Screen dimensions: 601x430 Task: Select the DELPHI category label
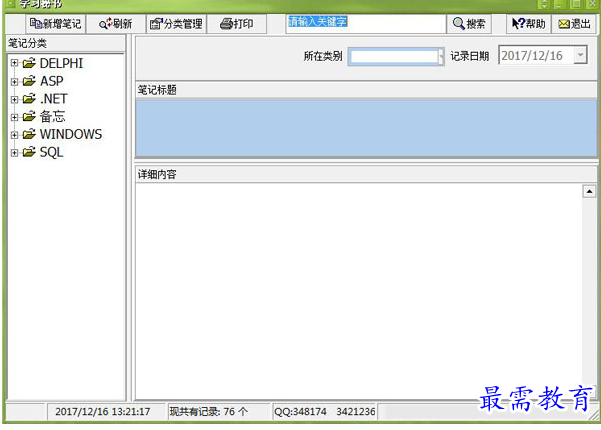(x=61, y=63)
